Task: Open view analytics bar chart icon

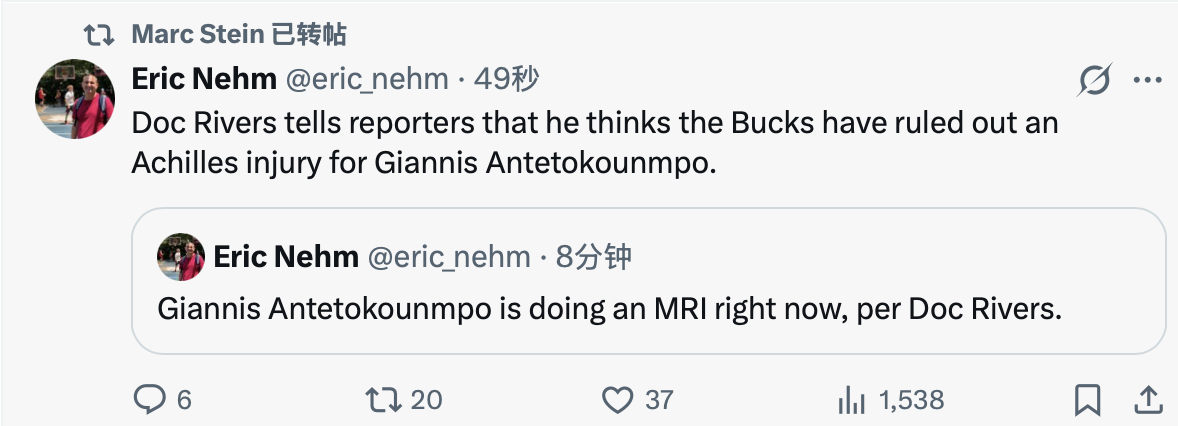Action: [x=851, y=400]
